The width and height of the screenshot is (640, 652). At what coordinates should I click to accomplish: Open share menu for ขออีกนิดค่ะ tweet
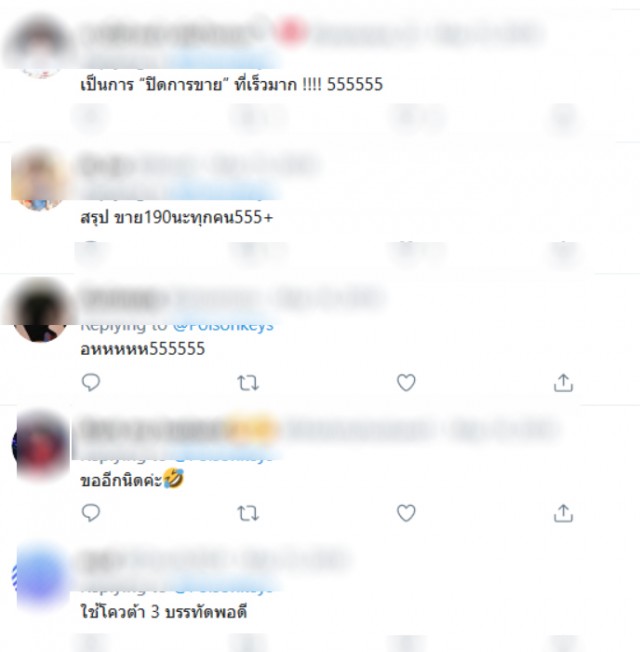(x=563, y=513)
